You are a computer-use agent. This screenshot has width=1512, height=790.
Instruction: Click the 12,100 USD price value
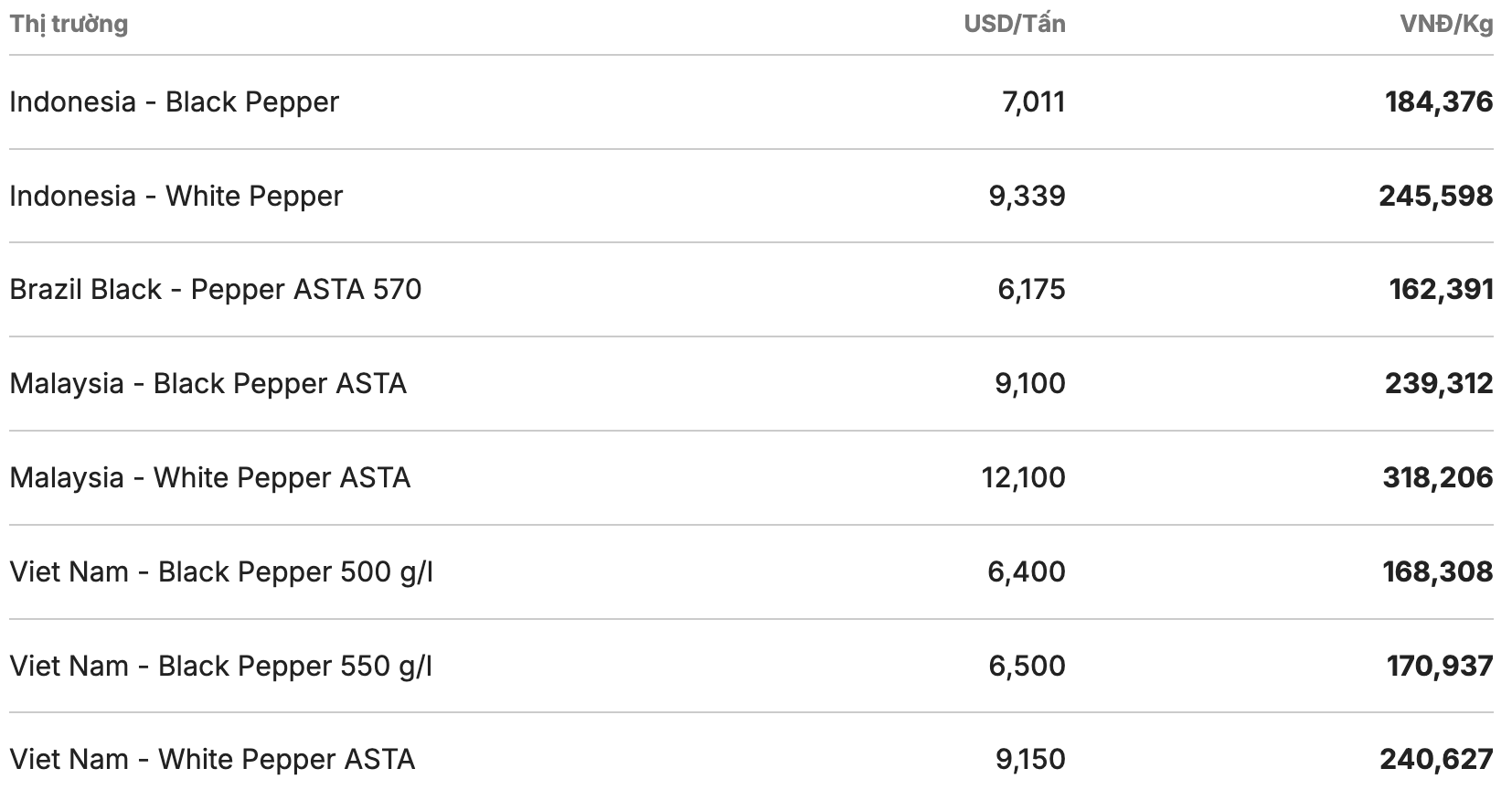(x=1023, y=477)
